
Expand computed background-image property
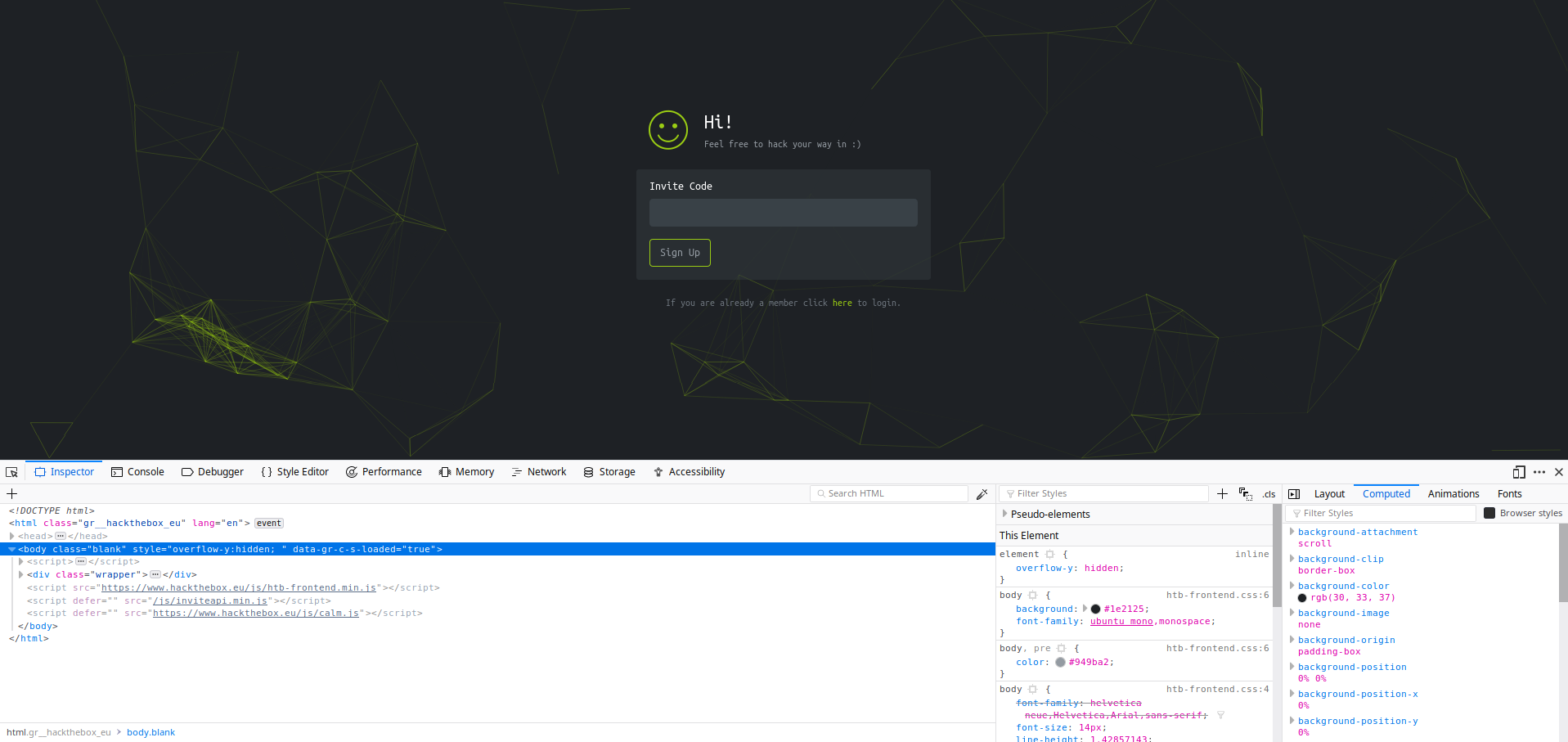(1292, 613)
